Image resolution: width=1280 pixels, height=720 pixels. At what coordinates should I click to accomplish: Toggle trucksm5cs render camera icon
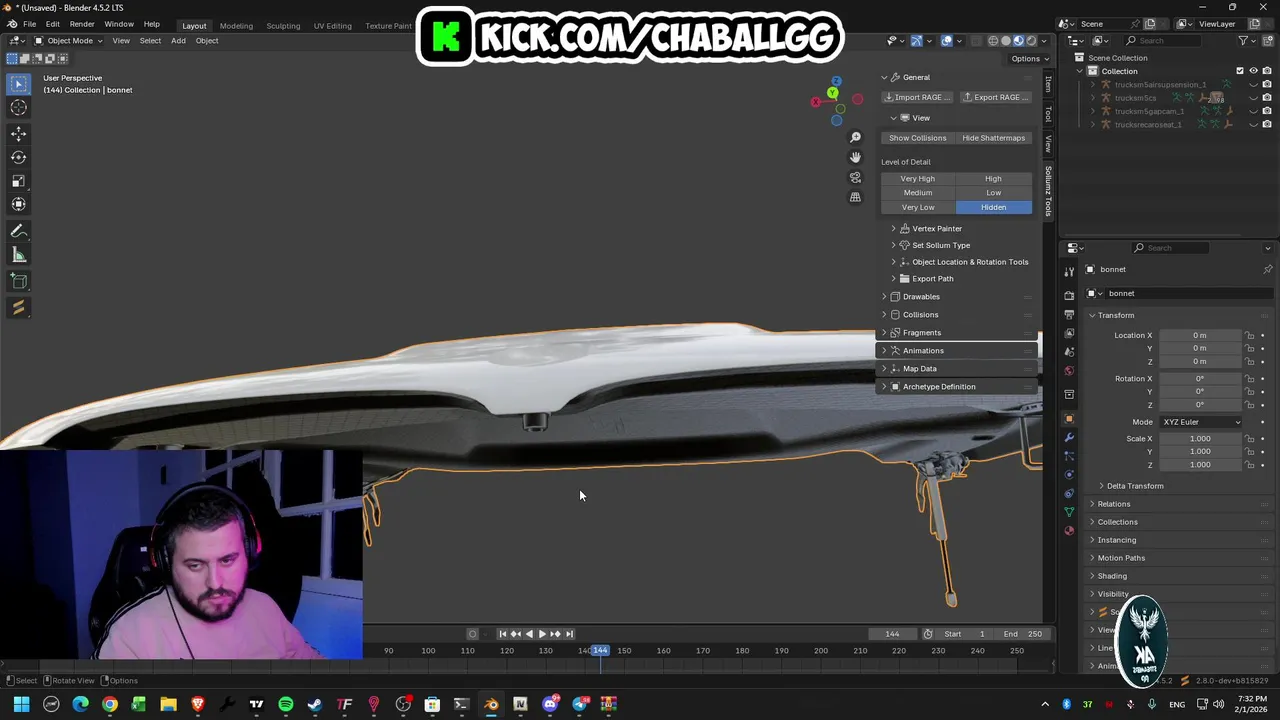(1267, 98)
